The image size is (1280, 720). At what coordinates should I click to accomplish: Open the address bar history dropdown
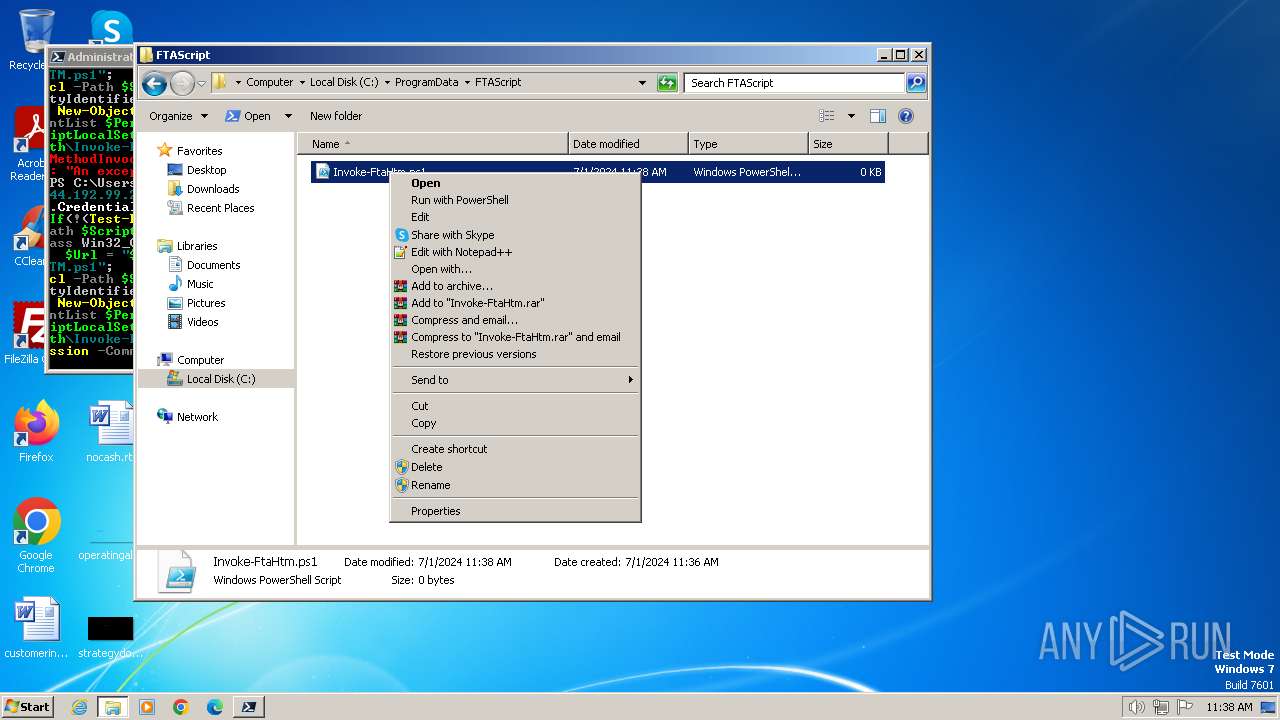pyautogui.click(x=642, y=83)
